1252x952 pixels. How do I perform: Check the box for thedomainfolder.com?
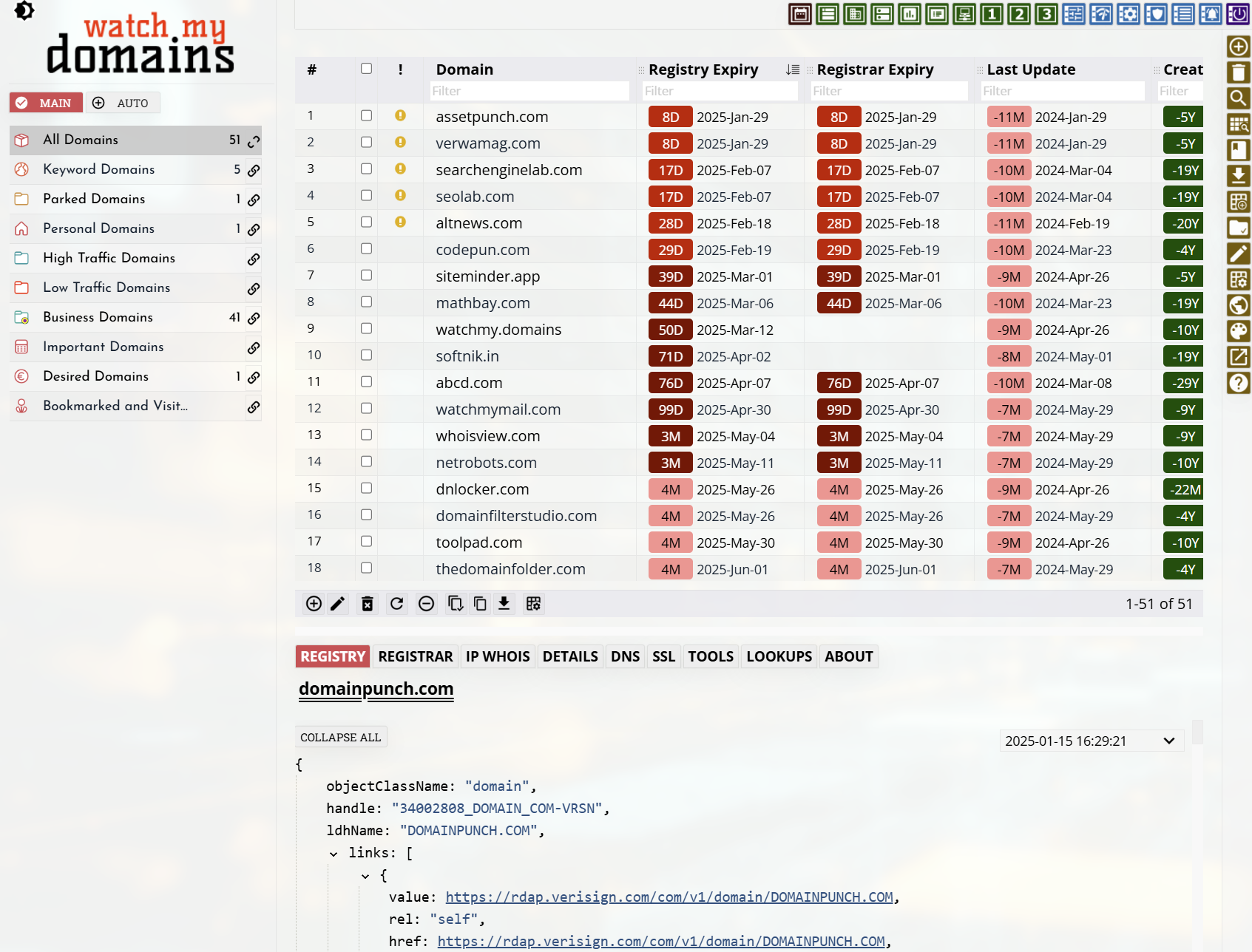(x=366, y=568)
